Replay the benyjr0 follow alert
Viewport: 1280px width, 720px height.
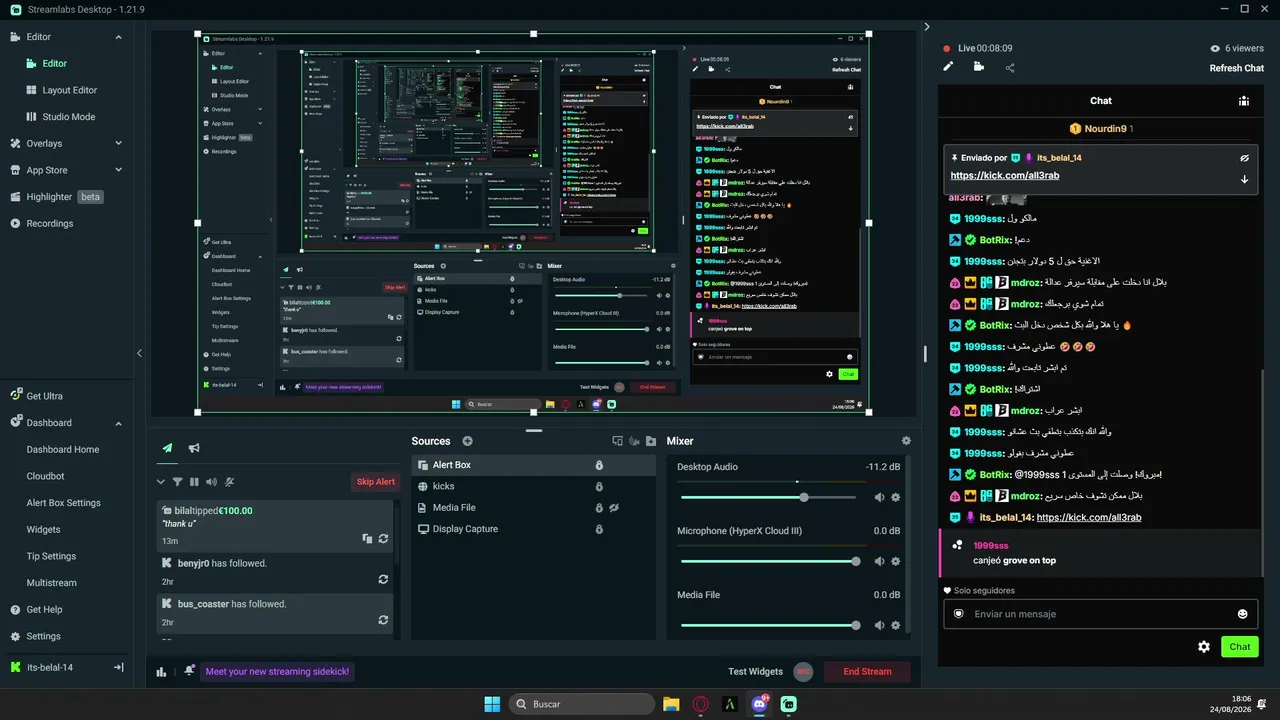pos(383,579)
